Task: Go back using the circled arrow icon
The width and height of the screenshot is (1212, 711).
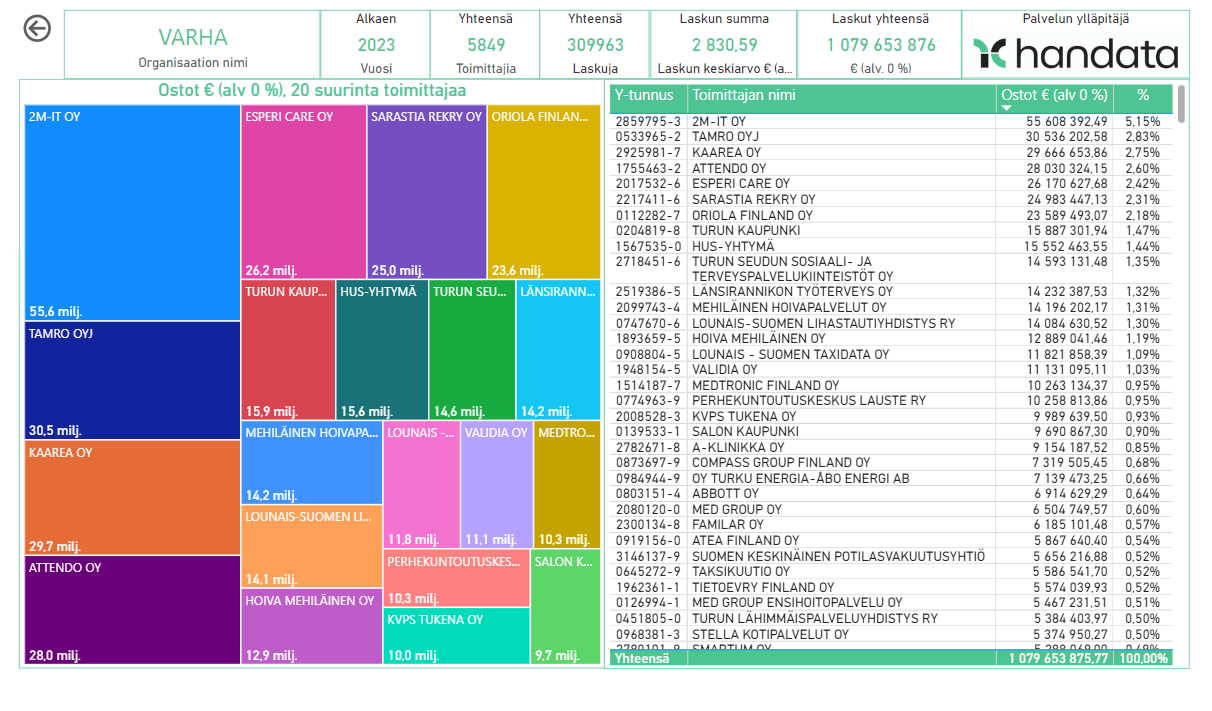Action: coord(37,29)
